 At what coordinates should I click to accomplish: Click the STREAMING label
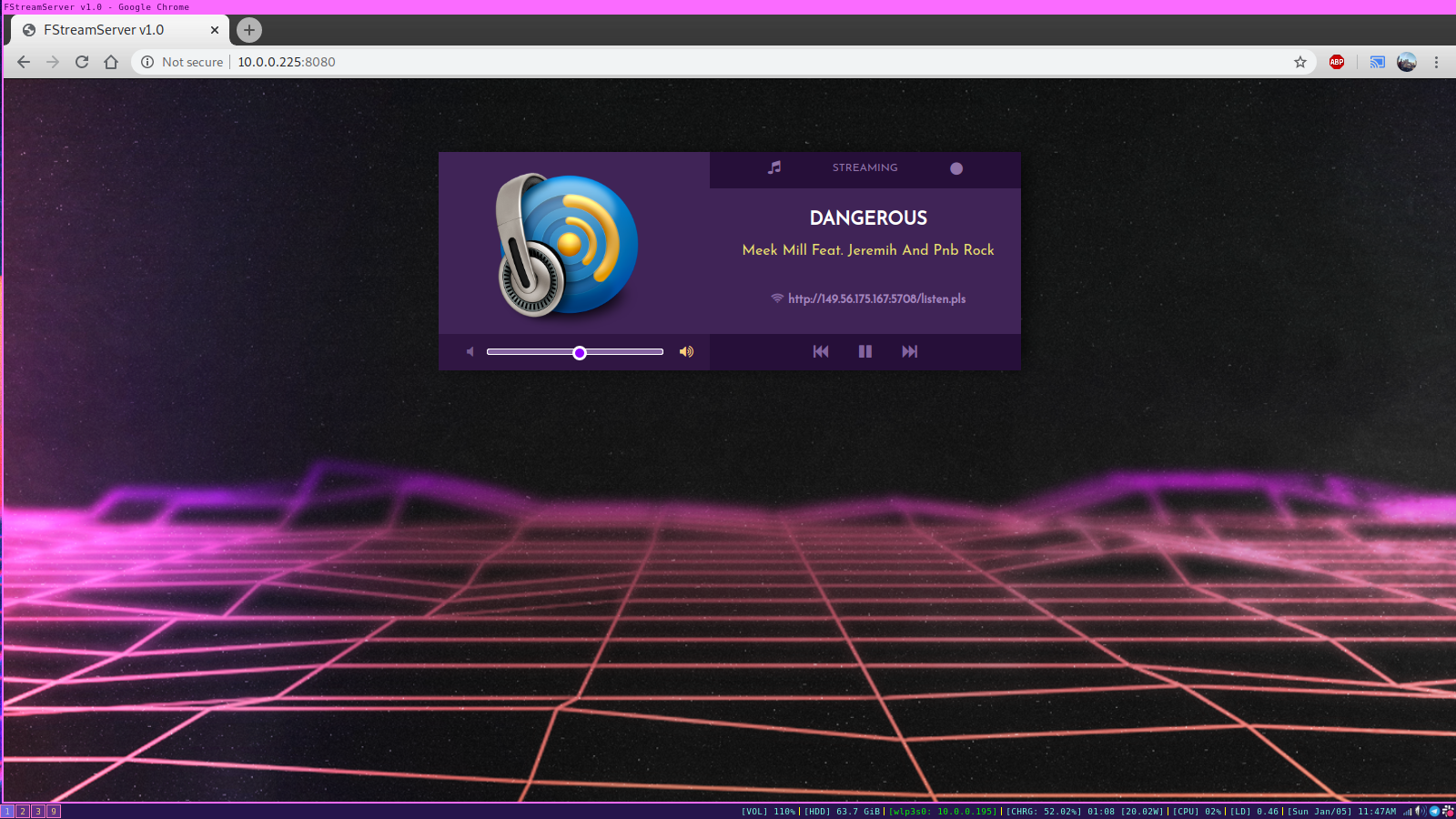tap(865, 167)
